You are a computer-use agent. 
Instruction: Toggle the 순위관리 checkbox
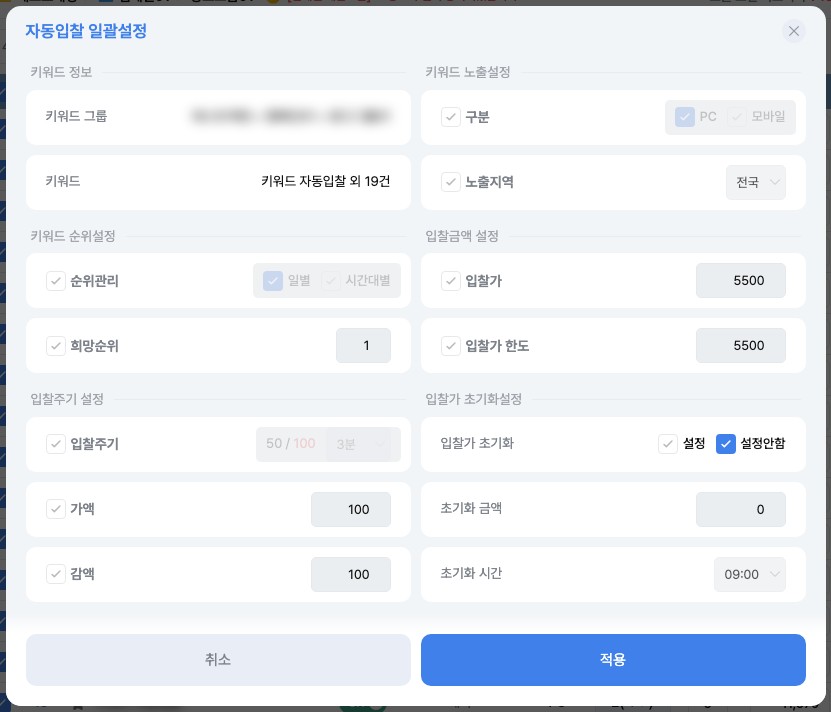pos(56,281)
